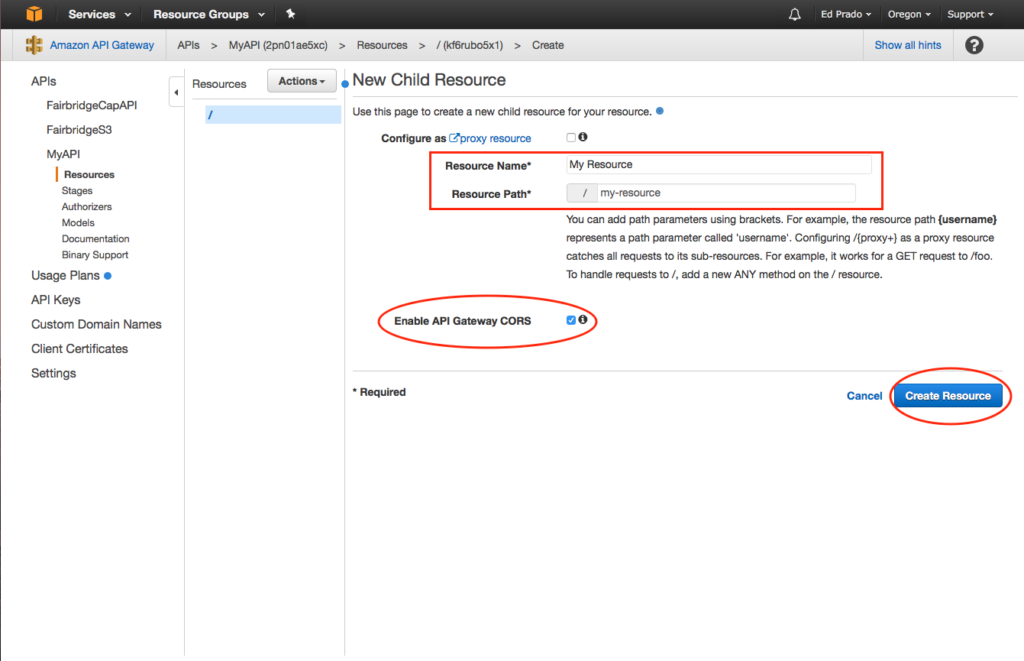This screenshot has width=1024, height=661.
Task: Open the Resource Groups dropdown
Action: (x=209, y=14)
